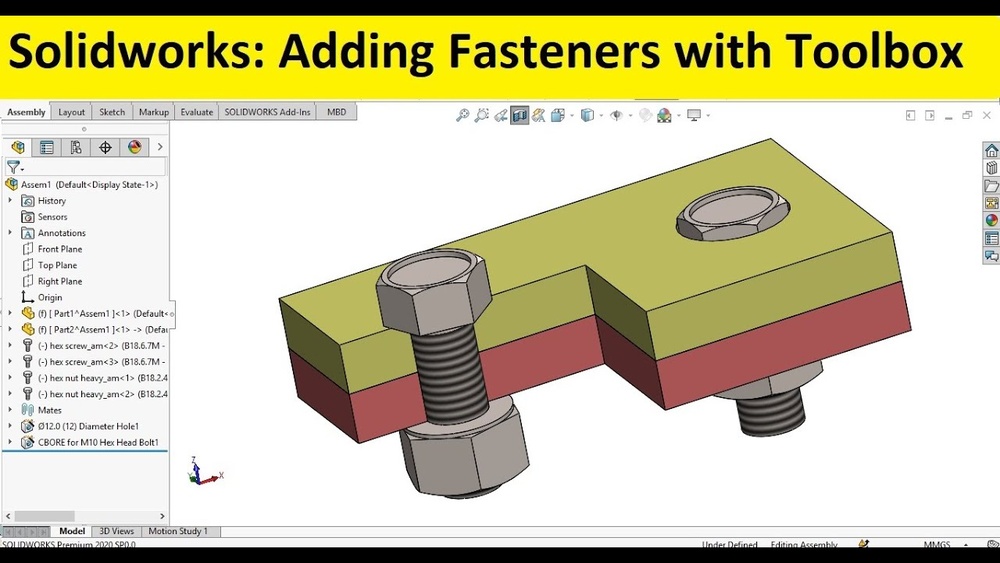This screenshot has height=563, width=1000.
Task: Switch to the Evaluate ribbon tab
Action: click(196, 112)
